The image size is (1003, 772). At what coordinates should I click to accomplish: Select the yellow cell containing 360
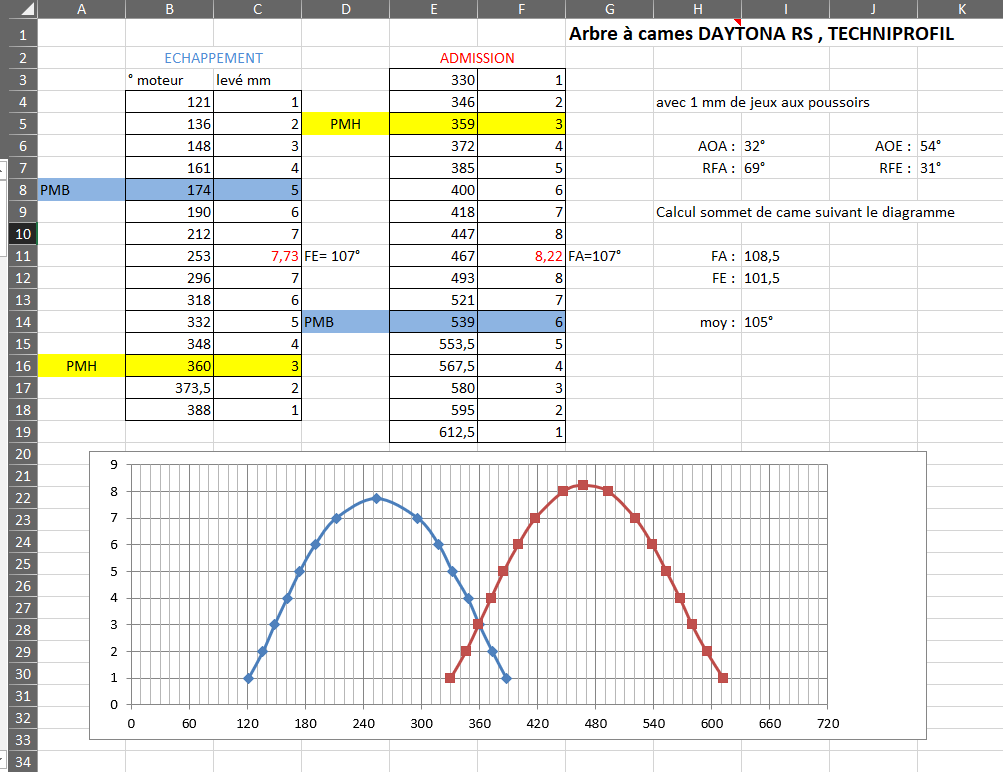[170, 366]
